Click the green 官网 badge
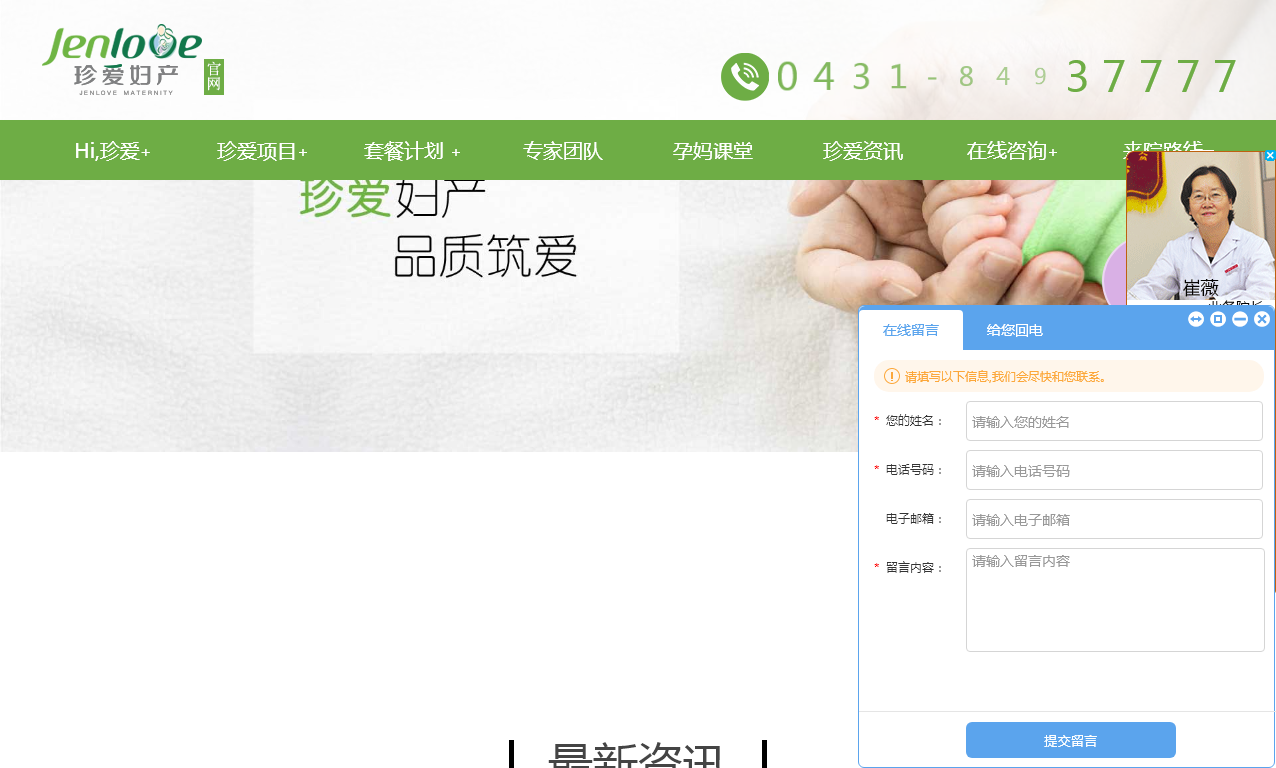Viewport: 1276px width, 768px height. tap(214, 77)
